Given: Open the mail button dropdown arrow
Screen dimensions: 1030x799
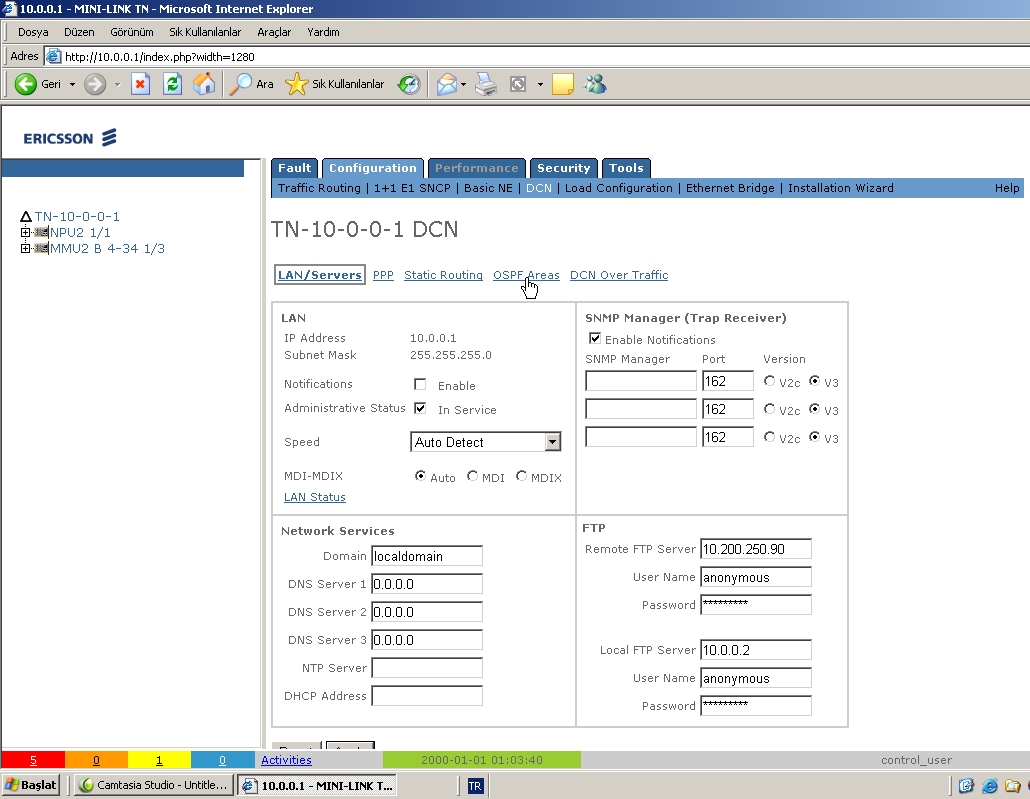Looking at the screenshot, I should (464, 84).
